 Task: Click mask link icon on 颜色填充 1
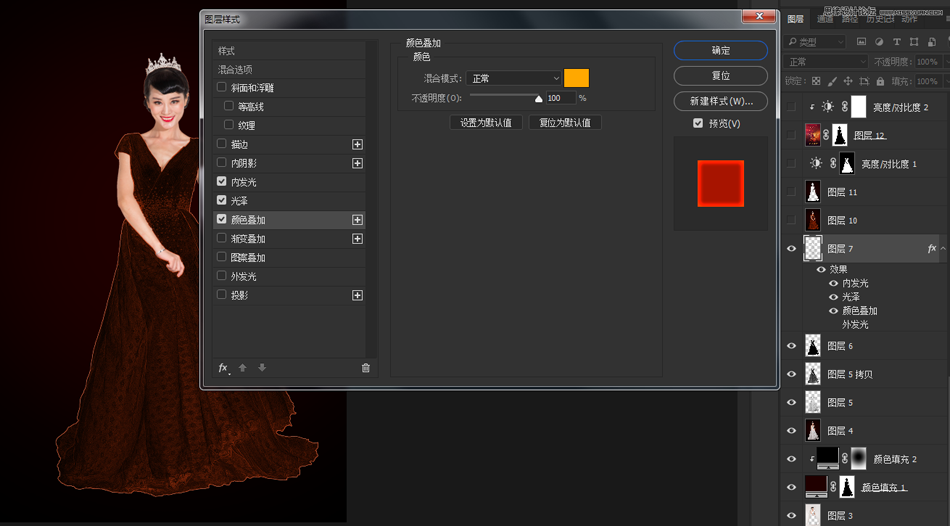click(x=833, y=487)
